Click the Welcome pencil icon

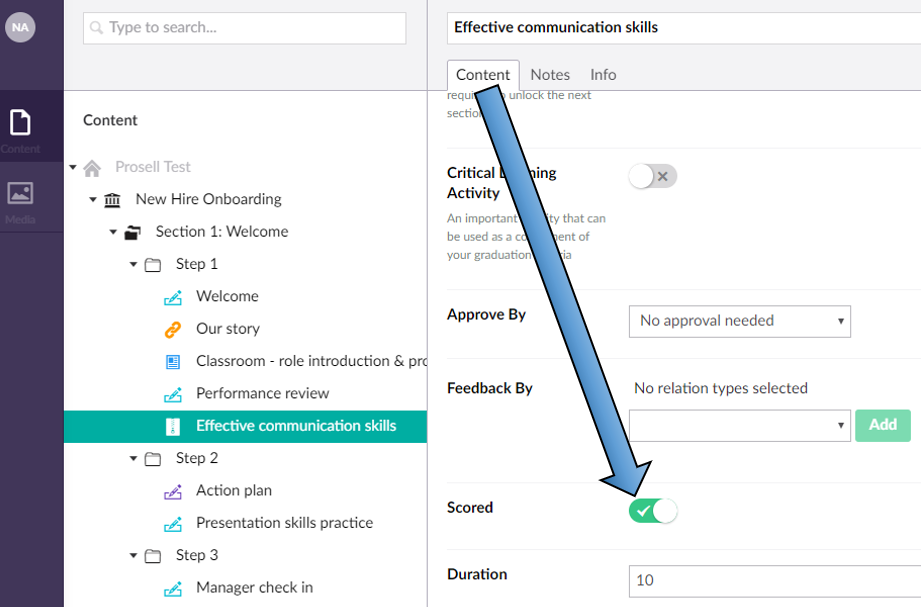tap(172, 296)
